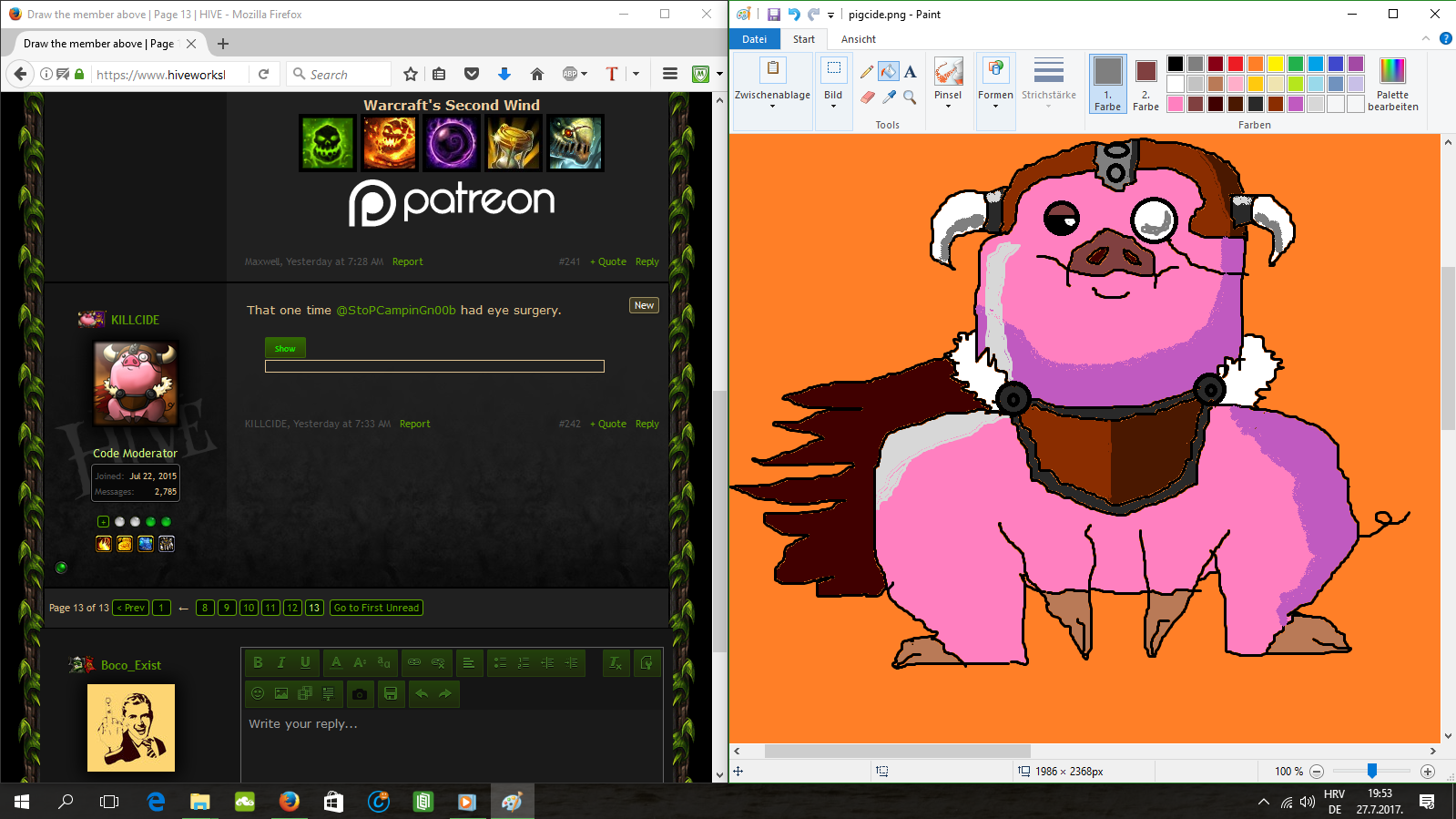
Task: Select 2. Farbe as active color
Action: tap(1145, 84)
